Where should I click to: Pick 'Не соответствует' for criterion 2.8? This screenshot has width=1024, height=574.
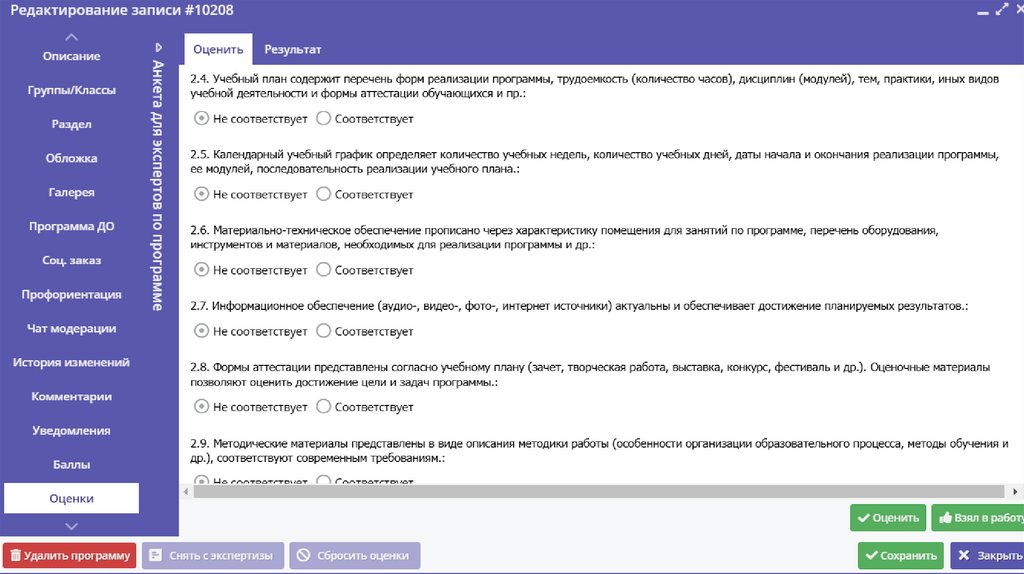[201, 406]
